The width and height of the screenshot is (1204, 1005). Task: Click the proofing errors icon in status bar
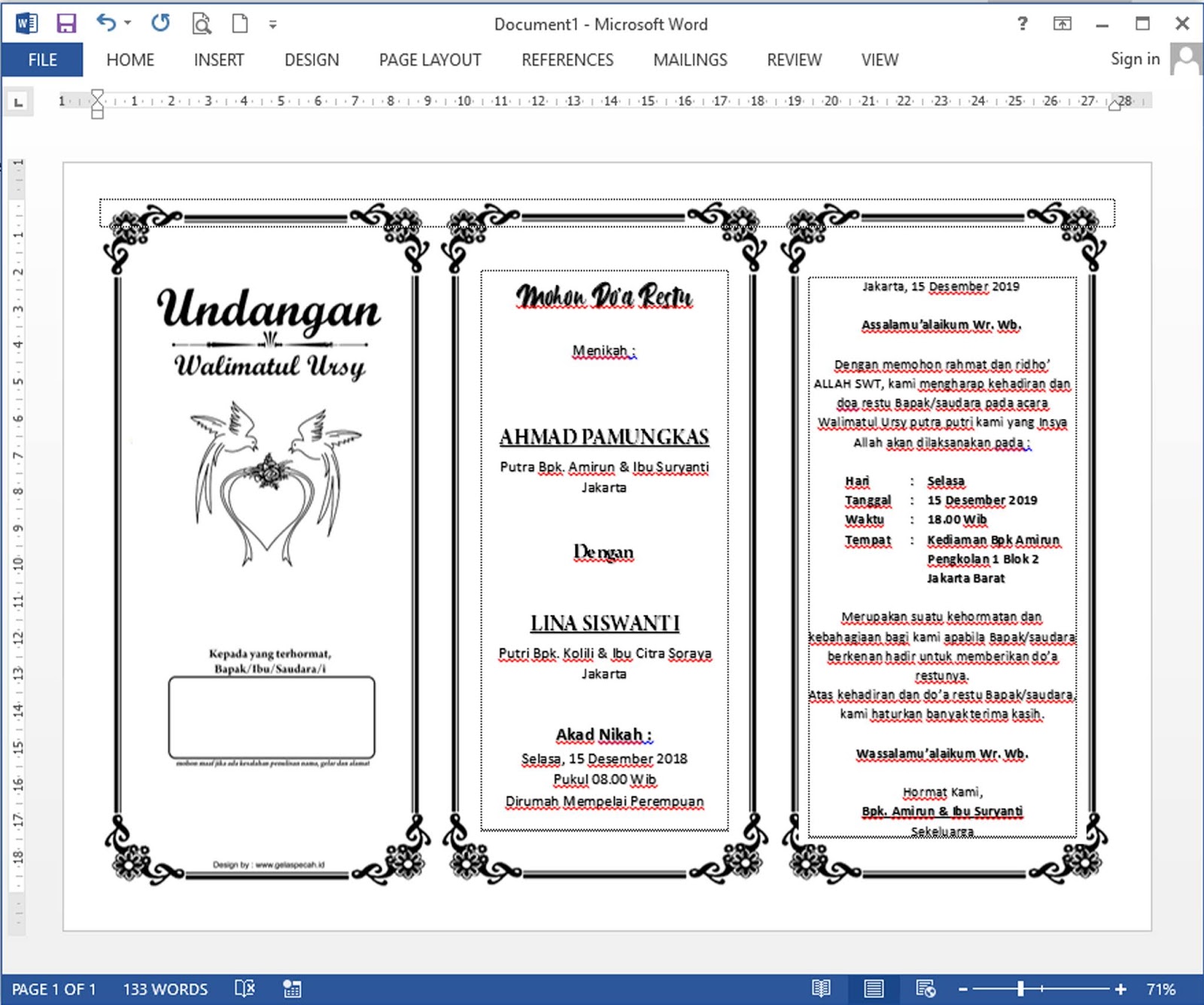pyautogui.click(x=245, y=988)
